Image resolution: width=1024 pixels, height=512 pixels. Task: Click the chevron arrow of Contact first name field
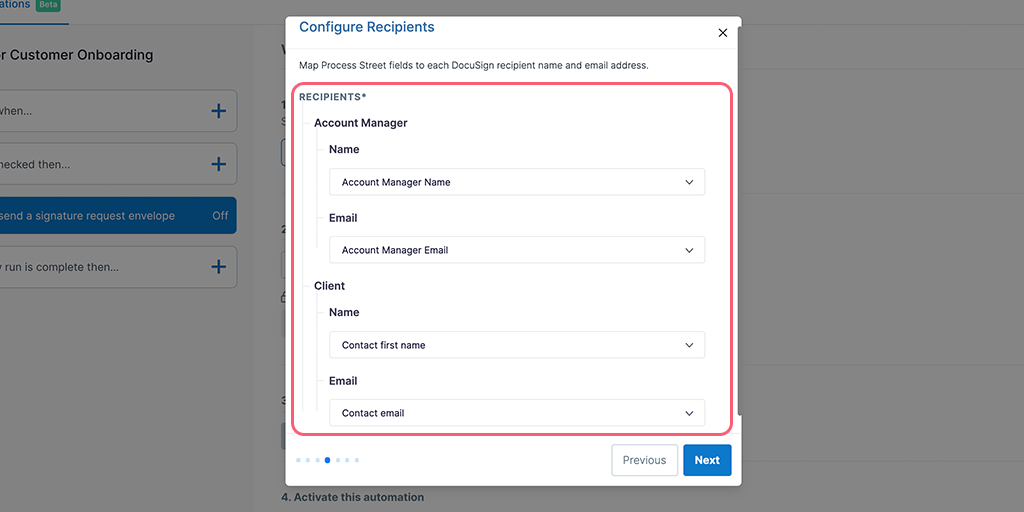689,345
